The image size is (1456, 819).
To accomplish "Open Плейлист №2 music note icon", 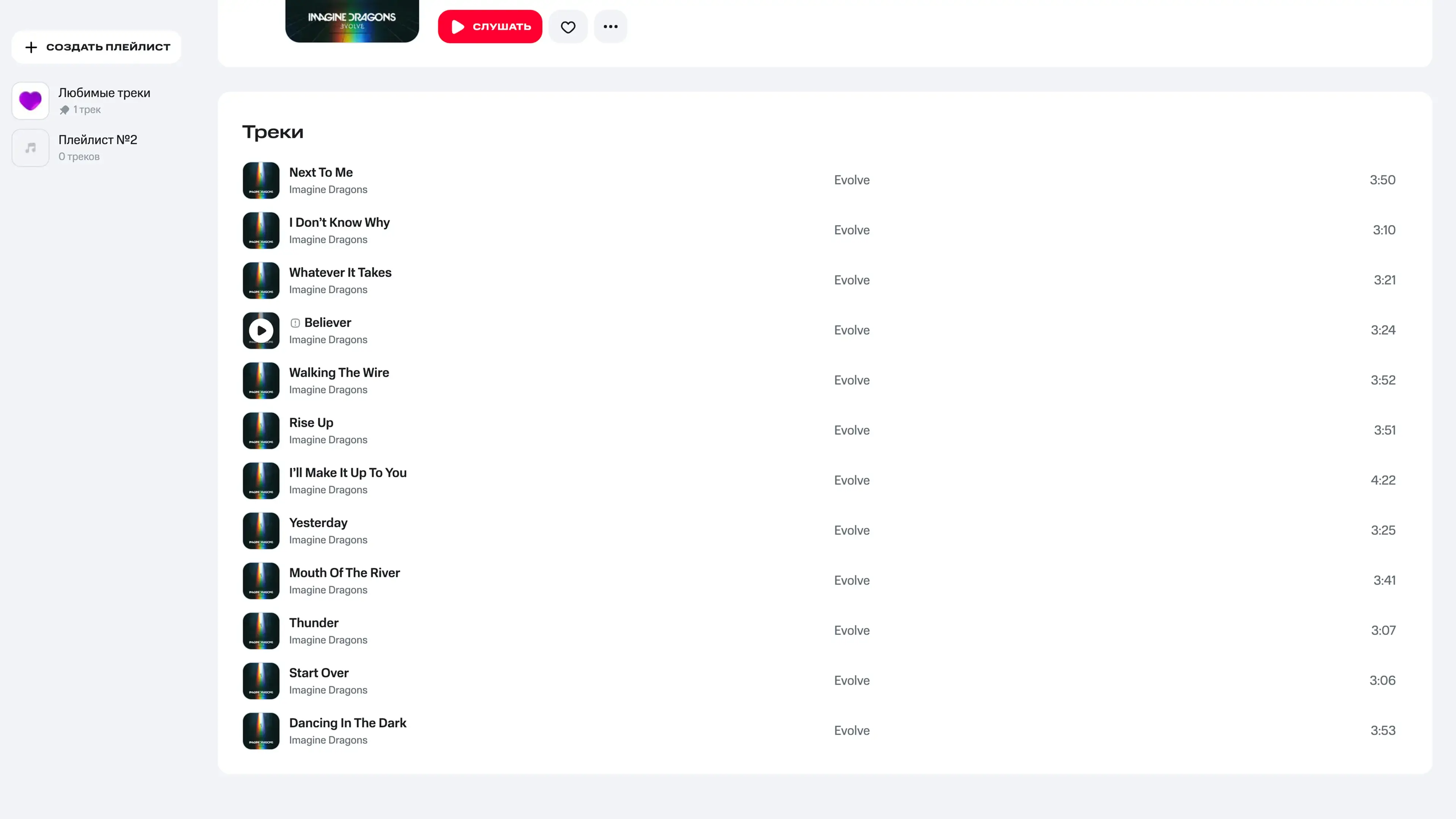I will coord(30,147).
